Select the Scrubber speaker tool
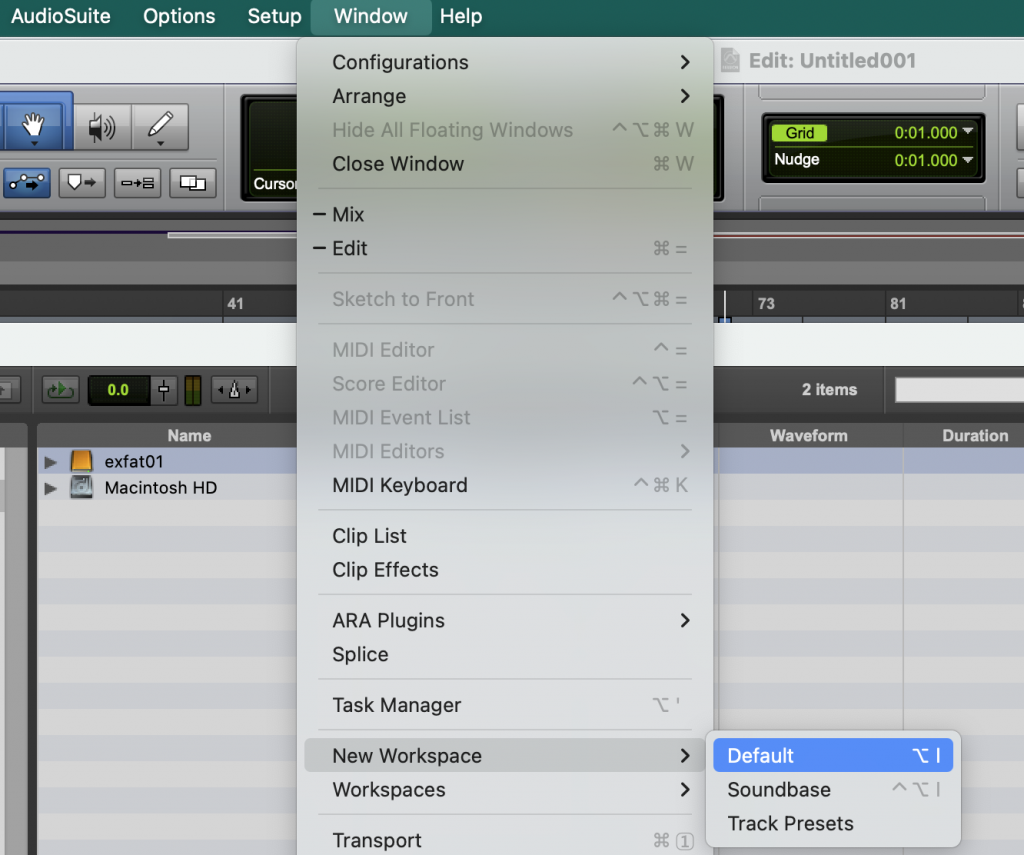 101,127
